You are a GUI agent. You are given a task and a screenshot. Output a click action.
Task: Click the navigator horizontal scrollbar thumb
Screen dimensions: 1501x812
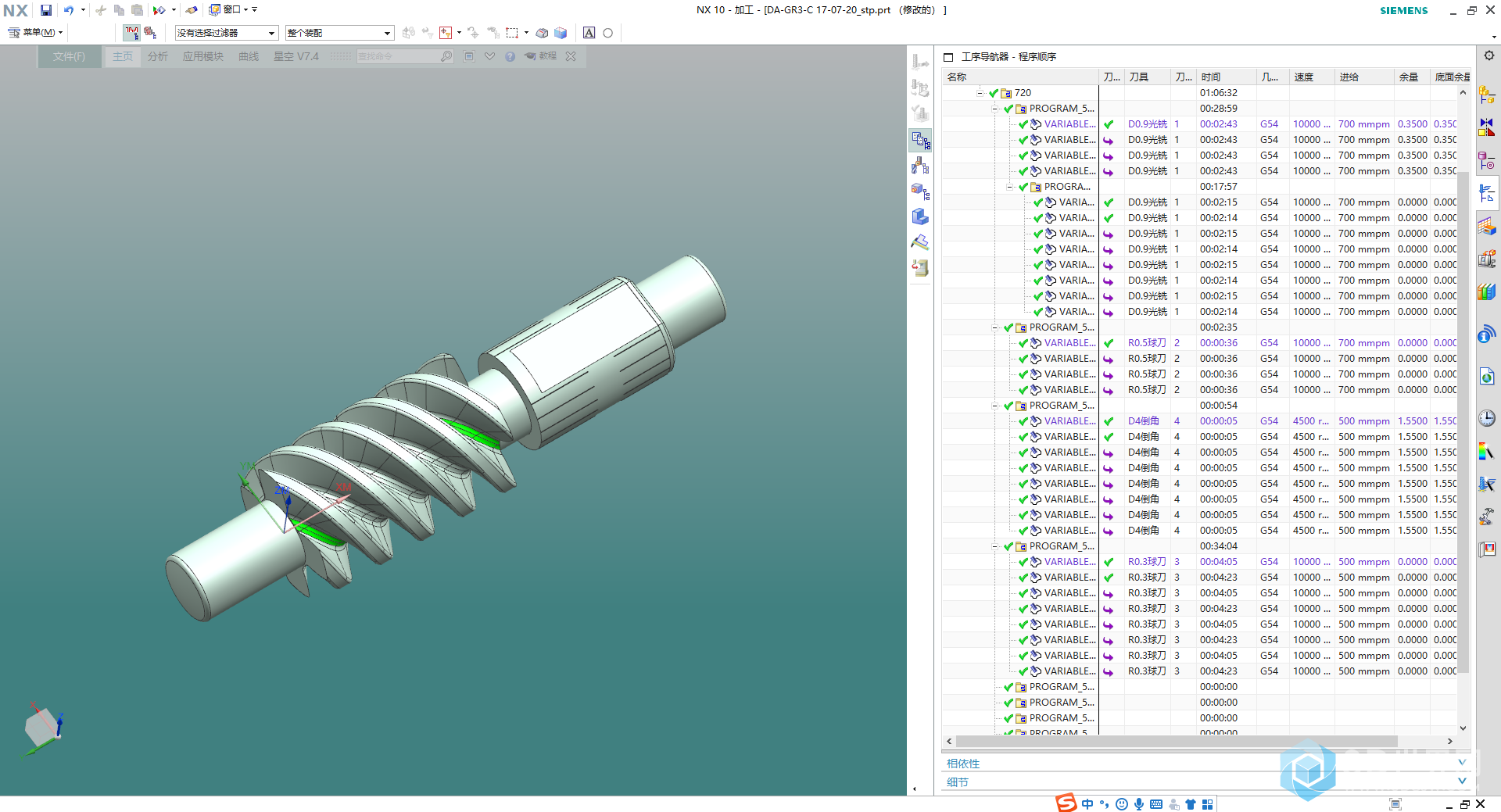(x=1177, y=741)
